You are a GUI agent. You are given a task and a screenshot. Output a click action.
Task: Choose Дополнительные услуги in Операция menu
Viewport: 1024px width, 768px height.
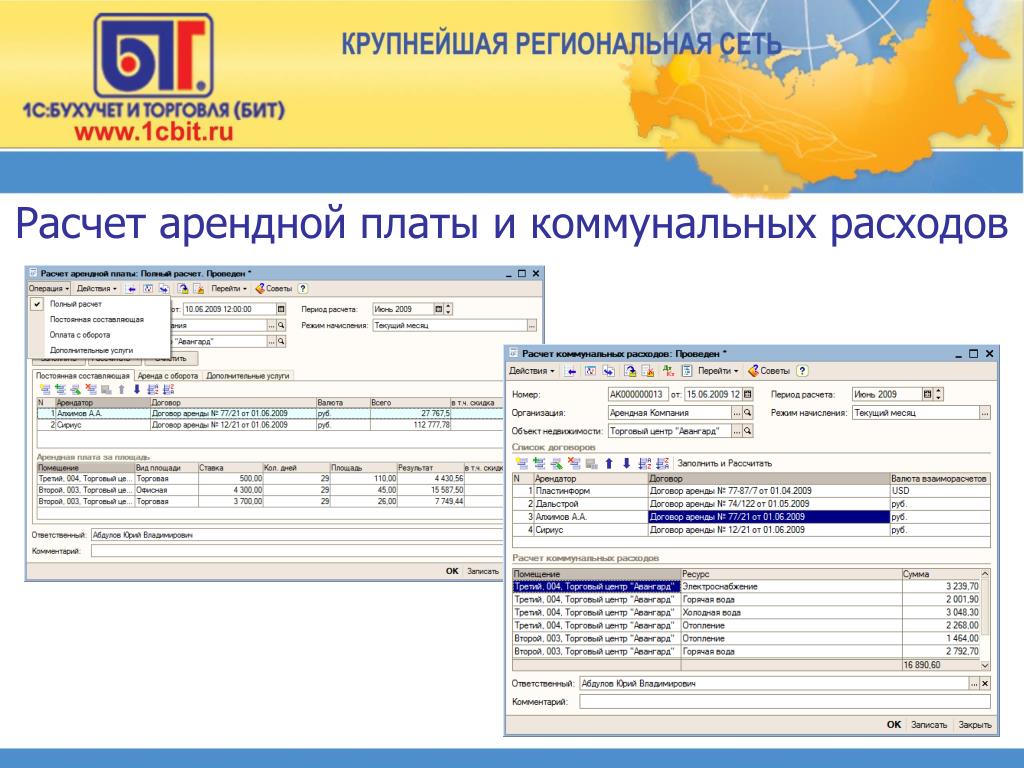click(91, 351)
